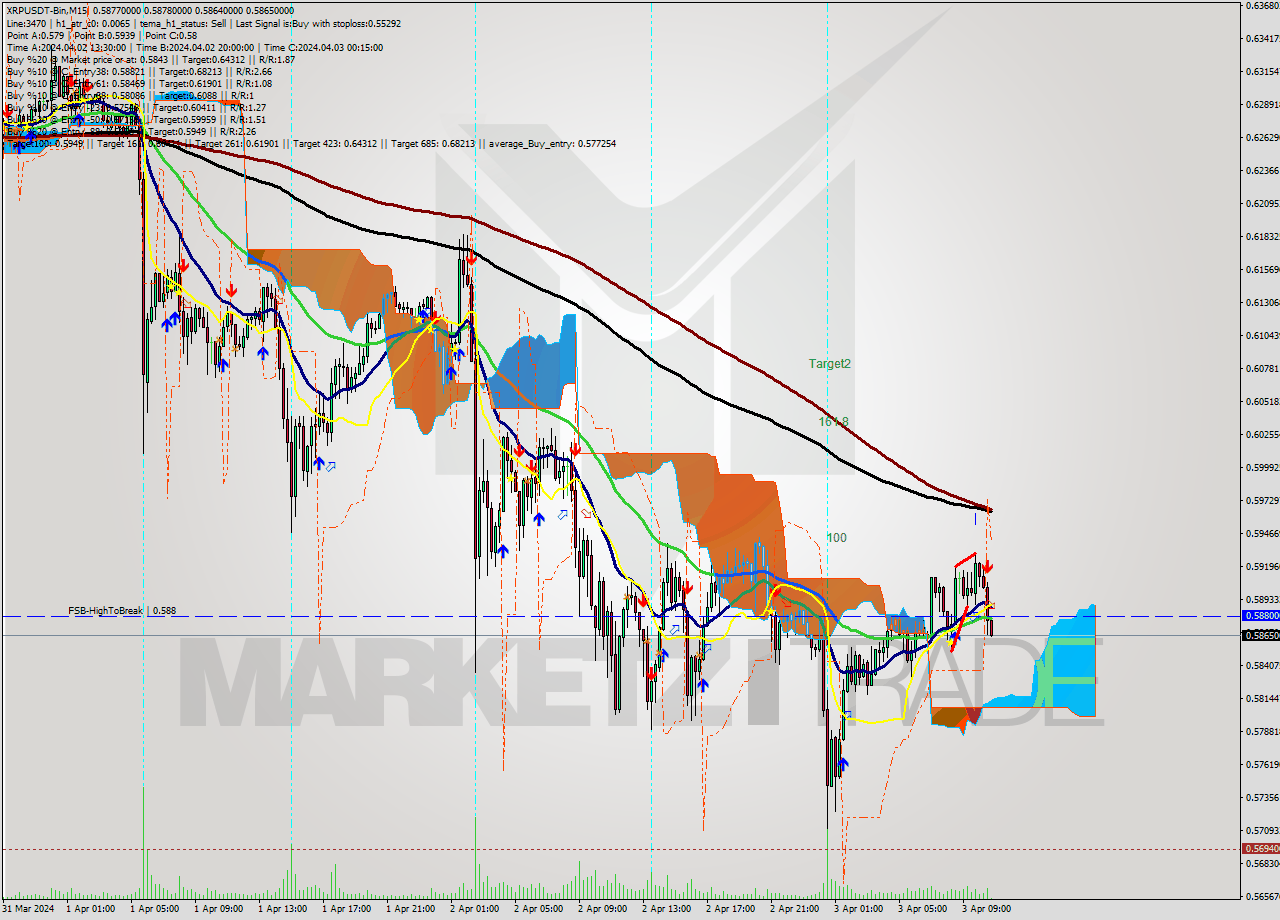Select the '1 Apr 13:00' time label
The image size is (1280, 920).
[282, 909]
